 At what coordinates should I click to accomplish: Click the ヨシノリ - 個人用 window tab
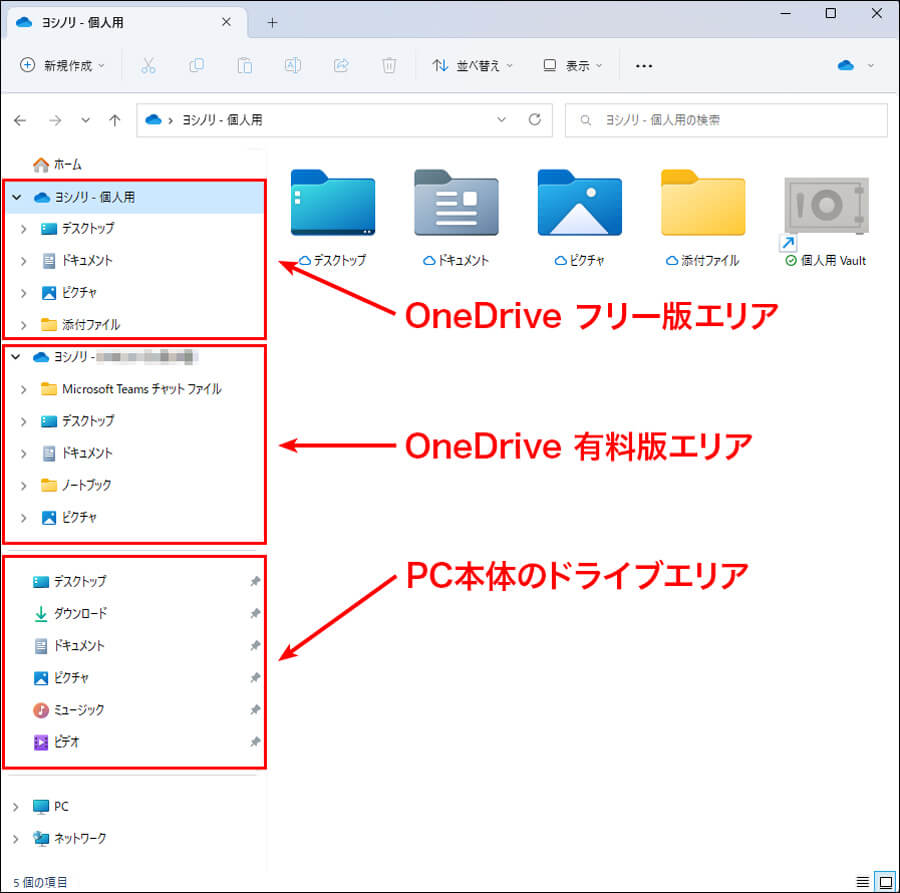126,22
